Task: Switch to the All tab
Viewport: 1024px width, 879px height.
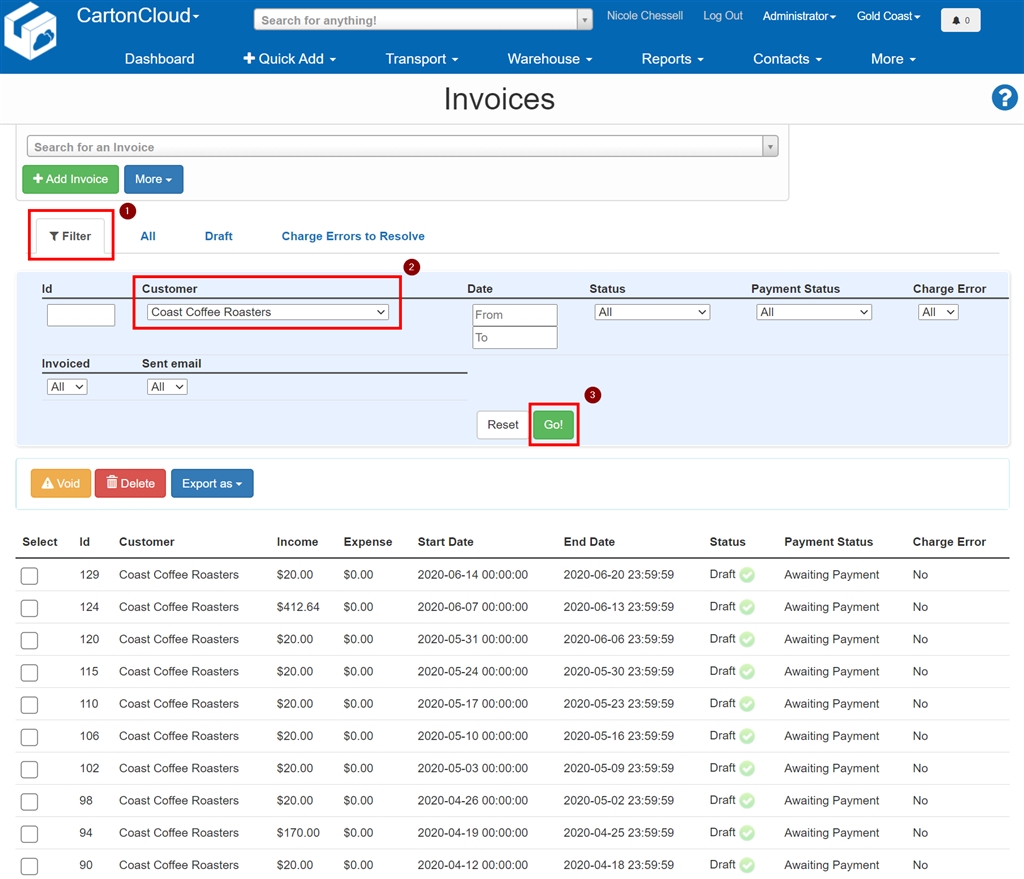Action: click(x=148, y=236)
